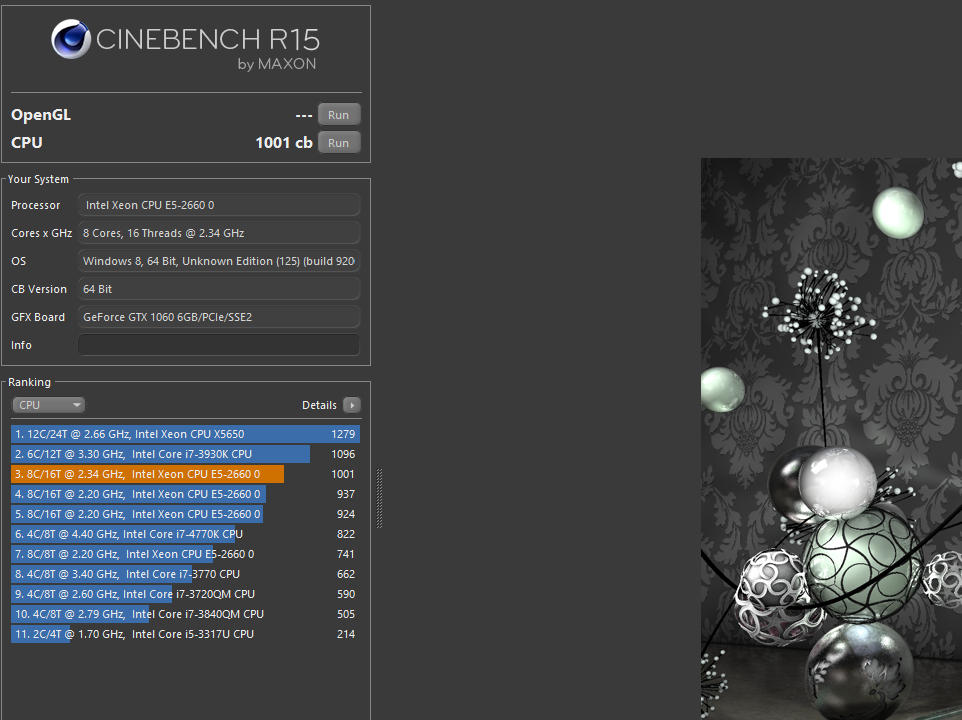
Task: Select ranking row 10 Core i7-3840QM
Action: [x=185, y=615]
